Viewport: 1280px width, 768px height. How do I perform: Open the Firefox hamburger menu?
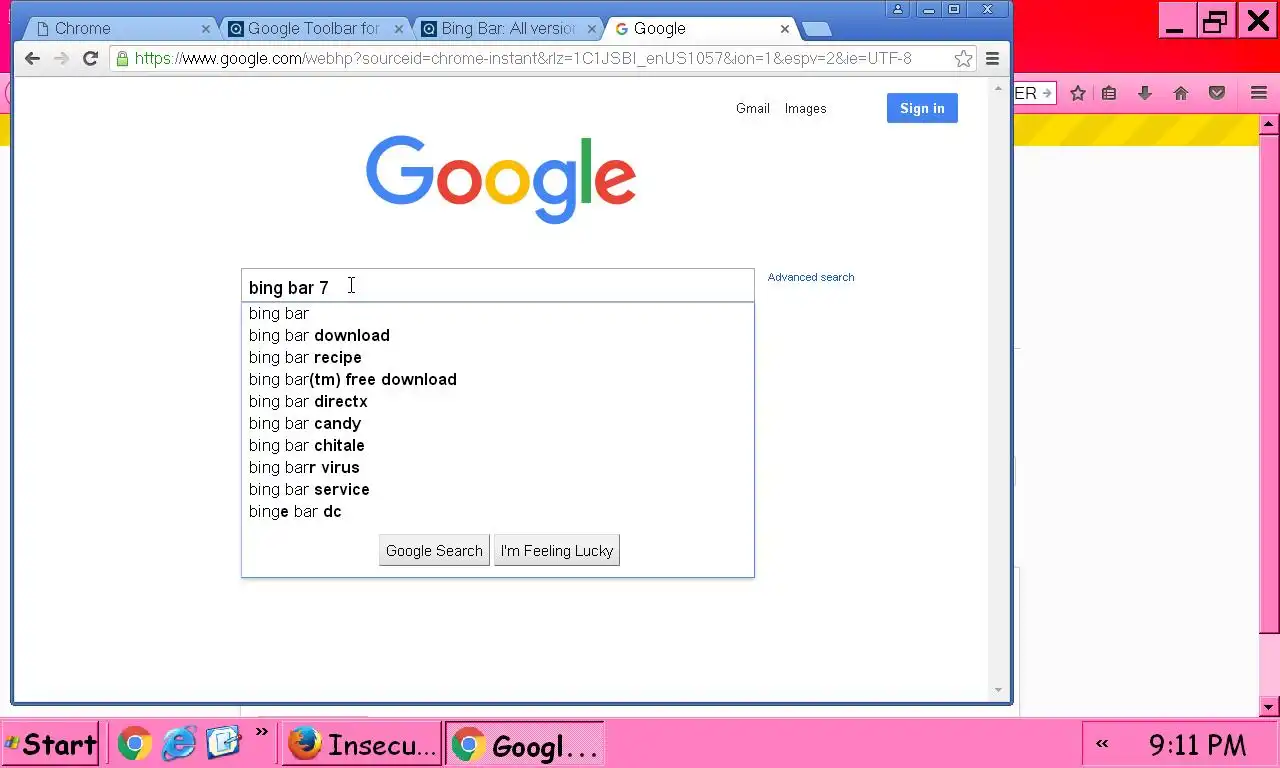[1259, 93]
